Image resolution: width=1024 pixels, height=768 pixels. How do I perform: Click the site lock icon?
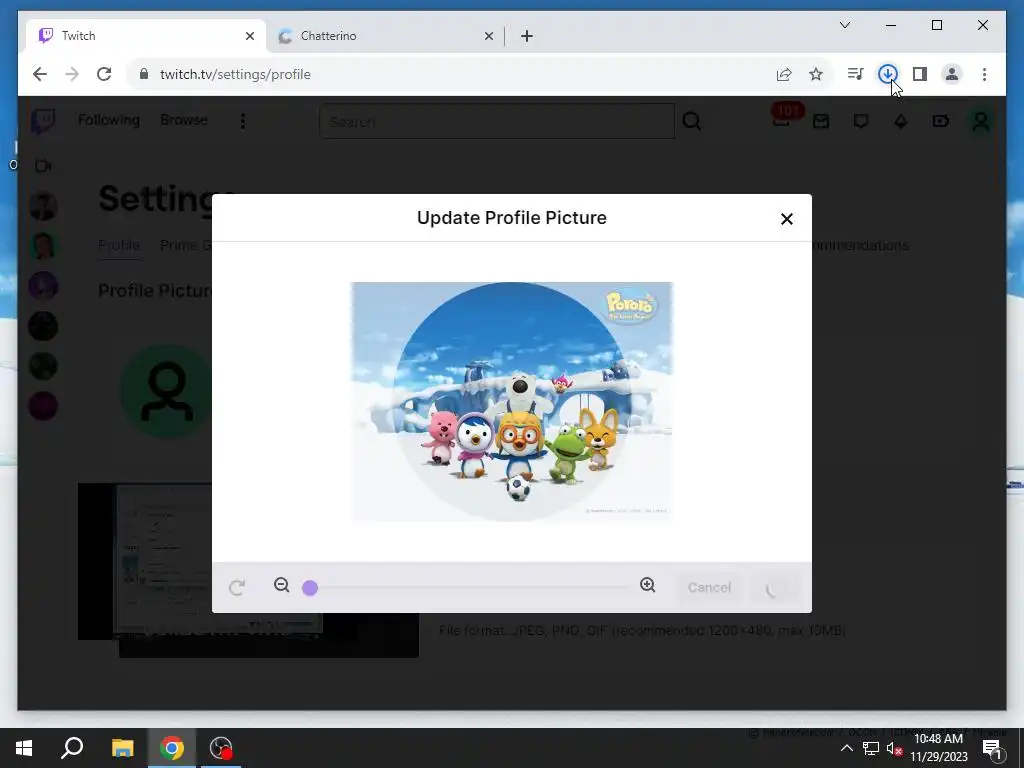144,74
